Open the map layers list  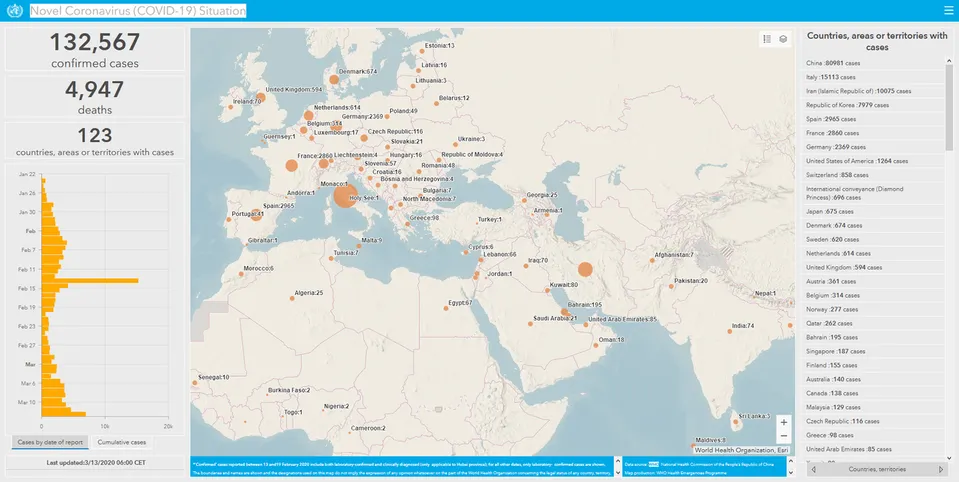pos(783,39)
